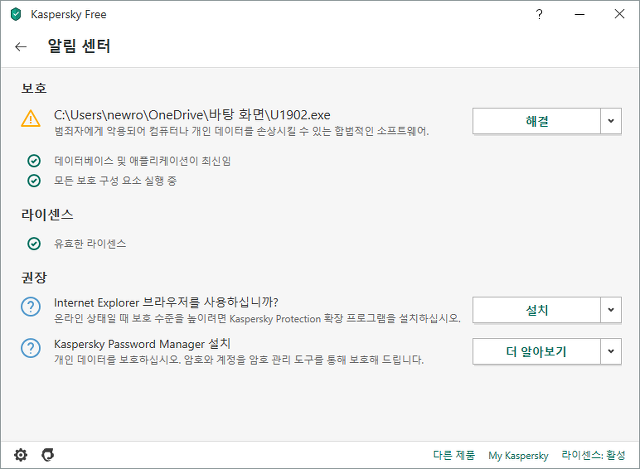This screenshot has height=469, width=640.
Task: Click the Kaspersky Password Manager 설치 heading
Action: click(142, 344)
